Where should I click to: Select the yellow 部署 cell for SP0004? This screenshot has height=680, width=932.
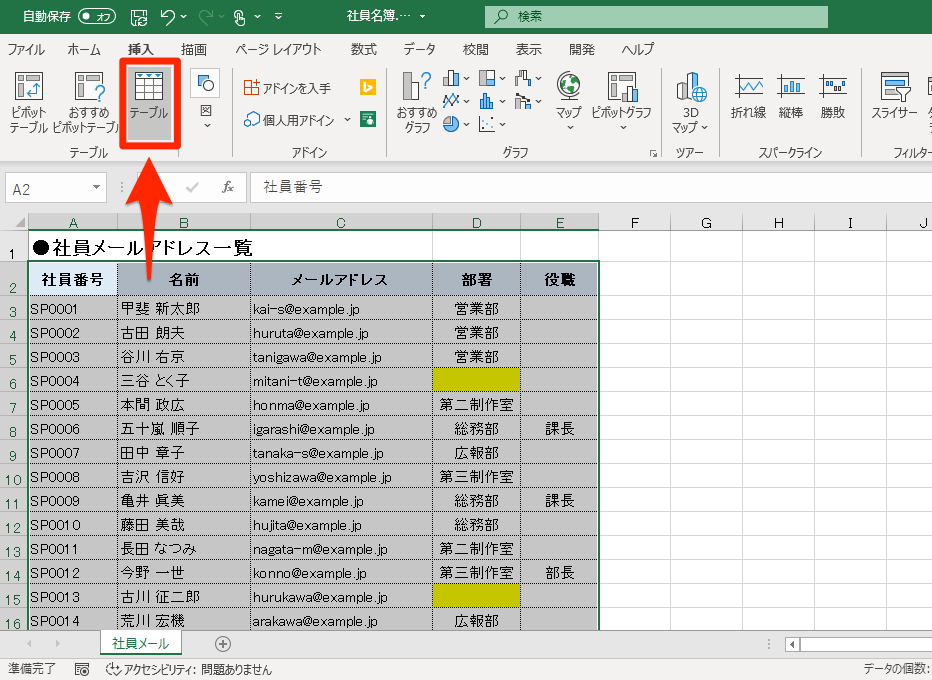coord(476,380)
